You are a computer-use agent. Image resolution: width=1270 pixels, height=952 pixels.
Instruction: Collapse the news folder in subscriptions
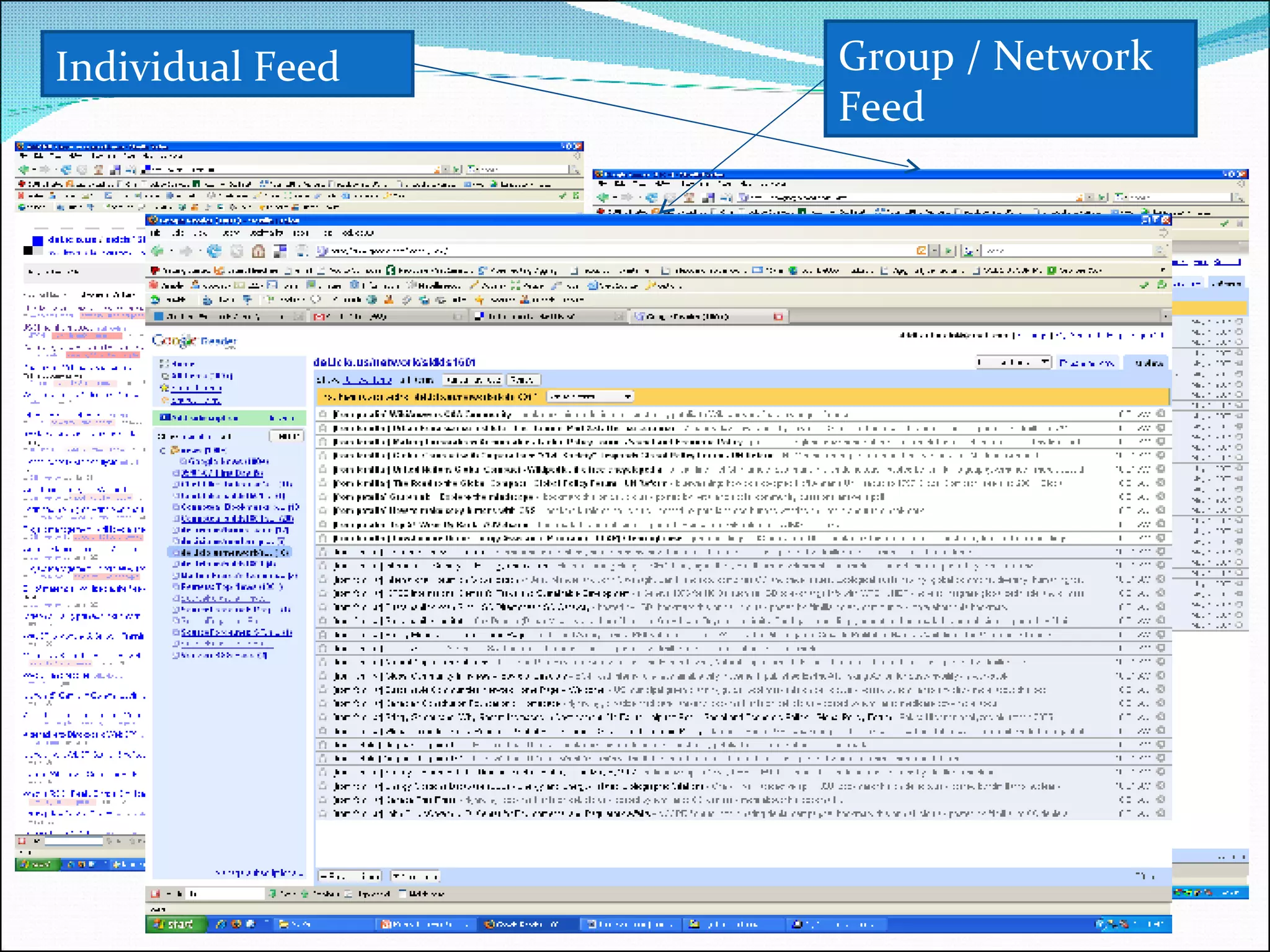coord(163,451)
